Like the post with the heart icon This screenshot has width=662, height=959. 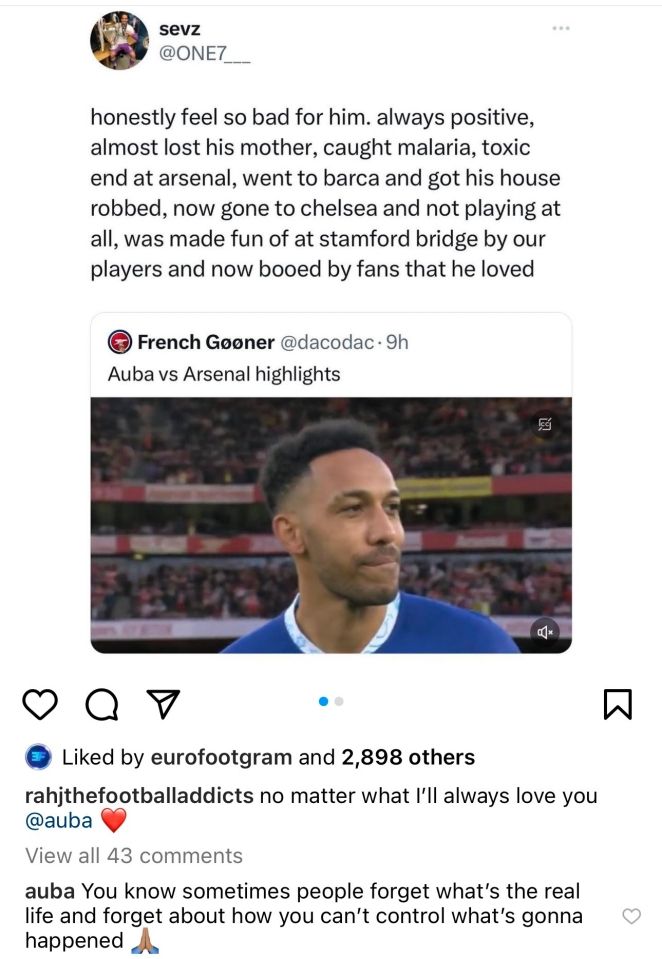(40, 705)
